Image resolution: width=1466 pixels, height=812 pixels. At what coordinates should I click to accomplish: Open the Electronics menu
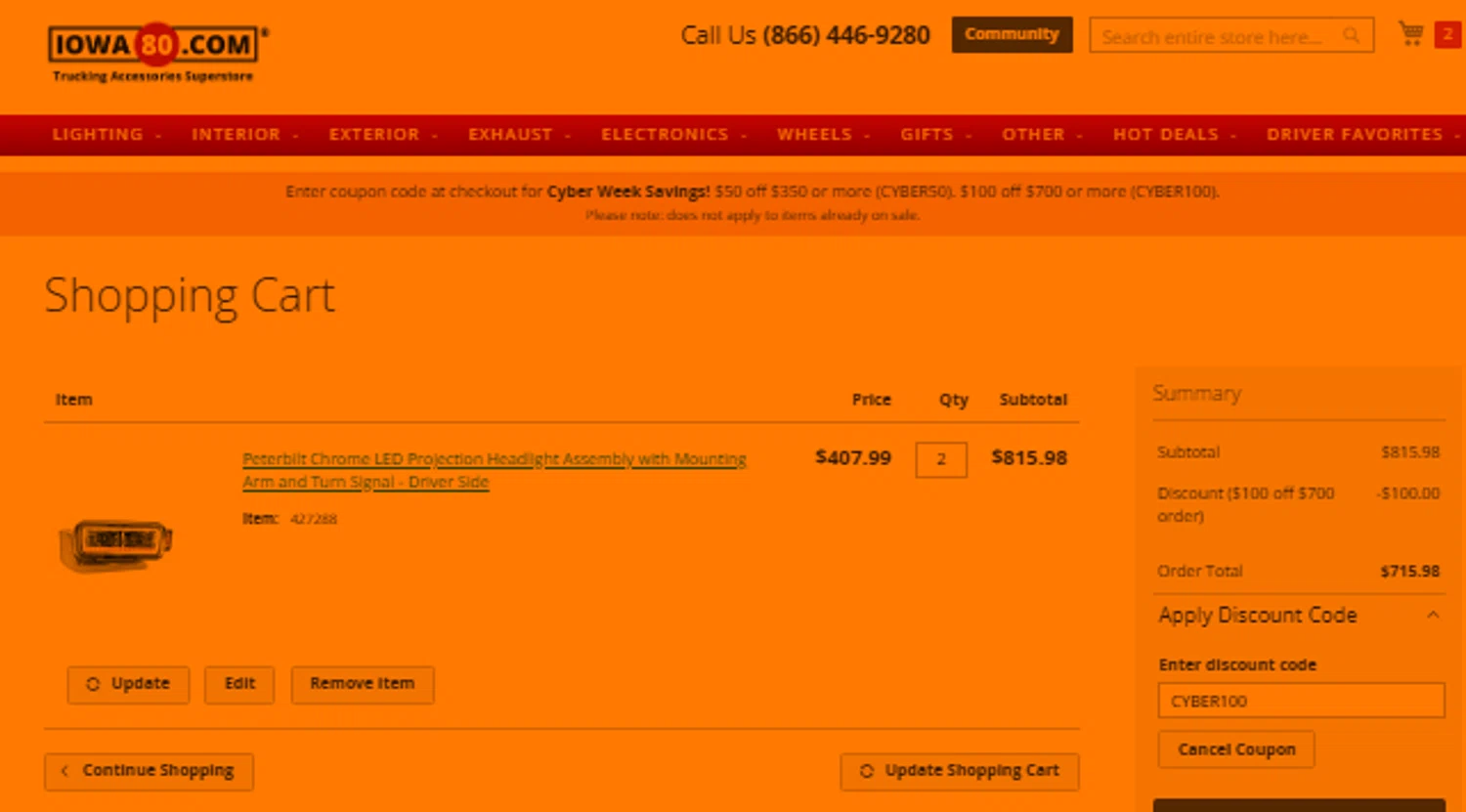674,135
